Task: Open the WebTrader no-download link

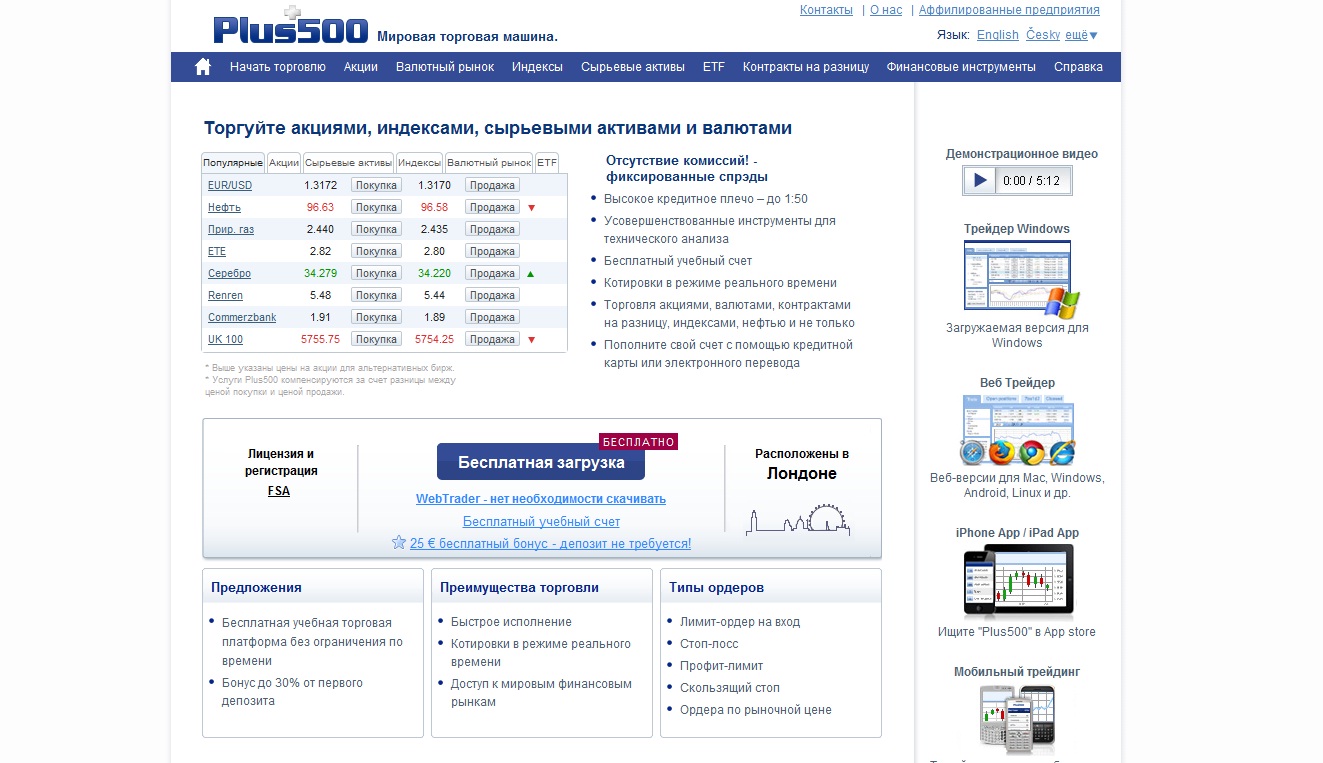Action: pos(541,499)
